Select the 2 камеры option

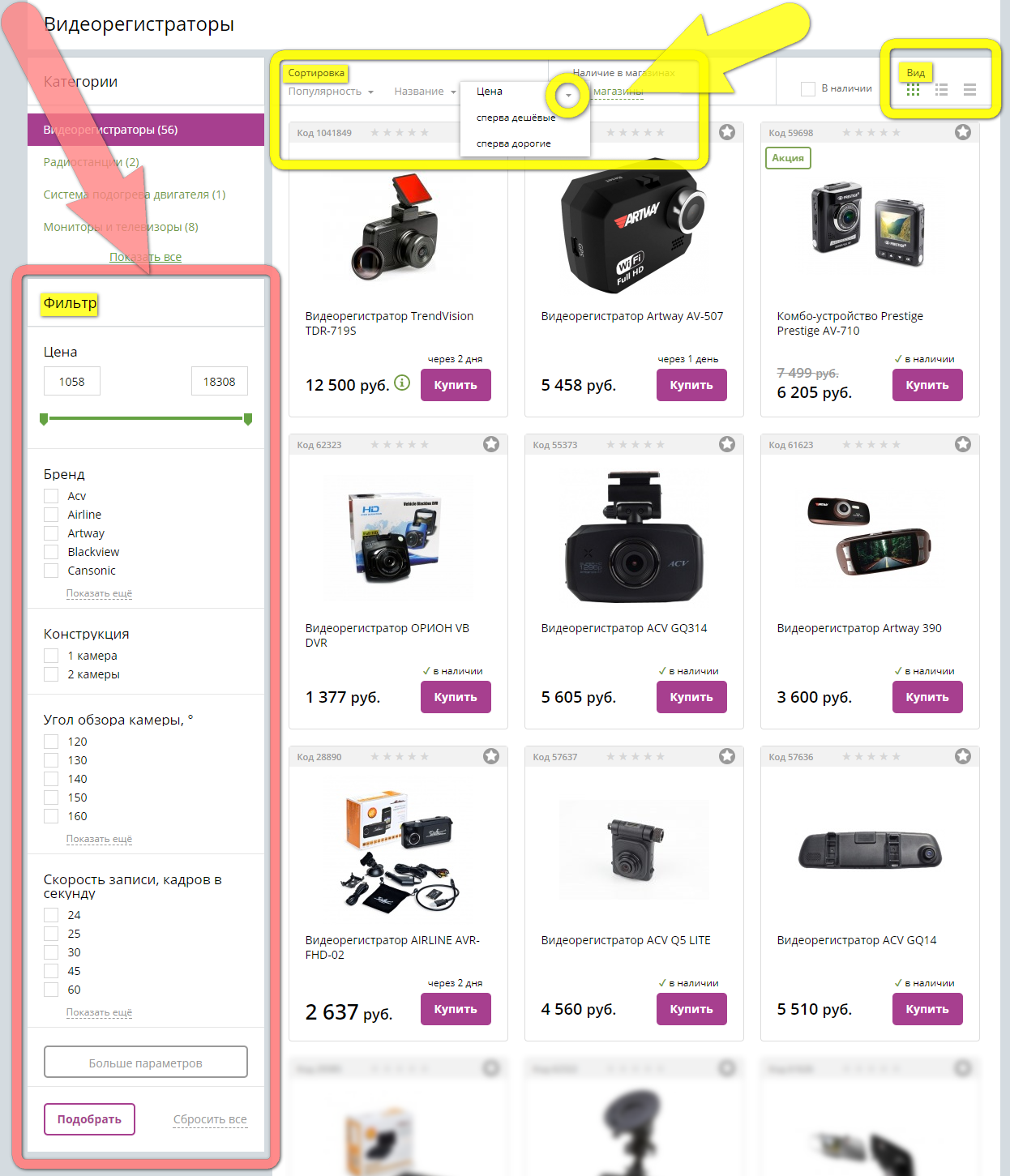[x=51, y=674]
